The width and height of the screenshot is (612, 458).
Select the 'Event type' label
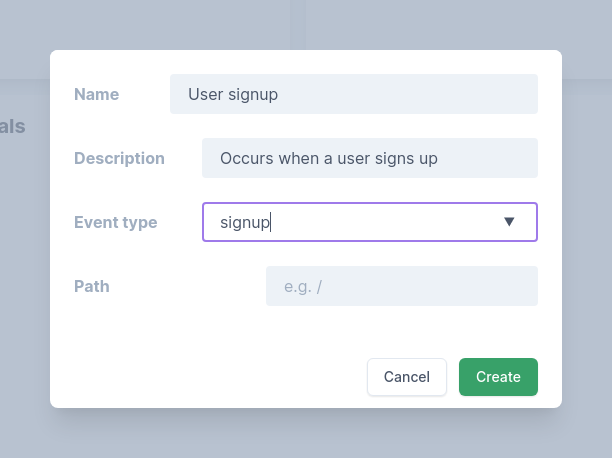click(x=115, y=222)
